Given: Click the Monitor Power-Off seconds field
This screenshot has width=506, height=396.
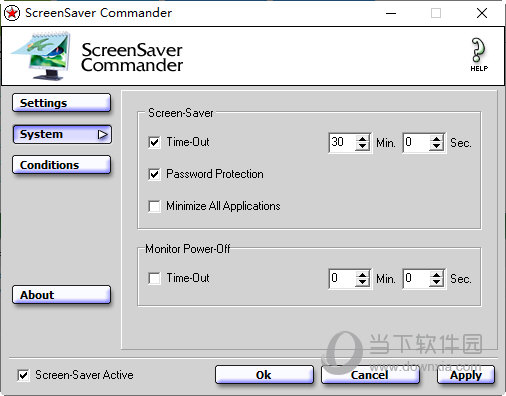Looking at the screenshot, I should pos(417,279).
